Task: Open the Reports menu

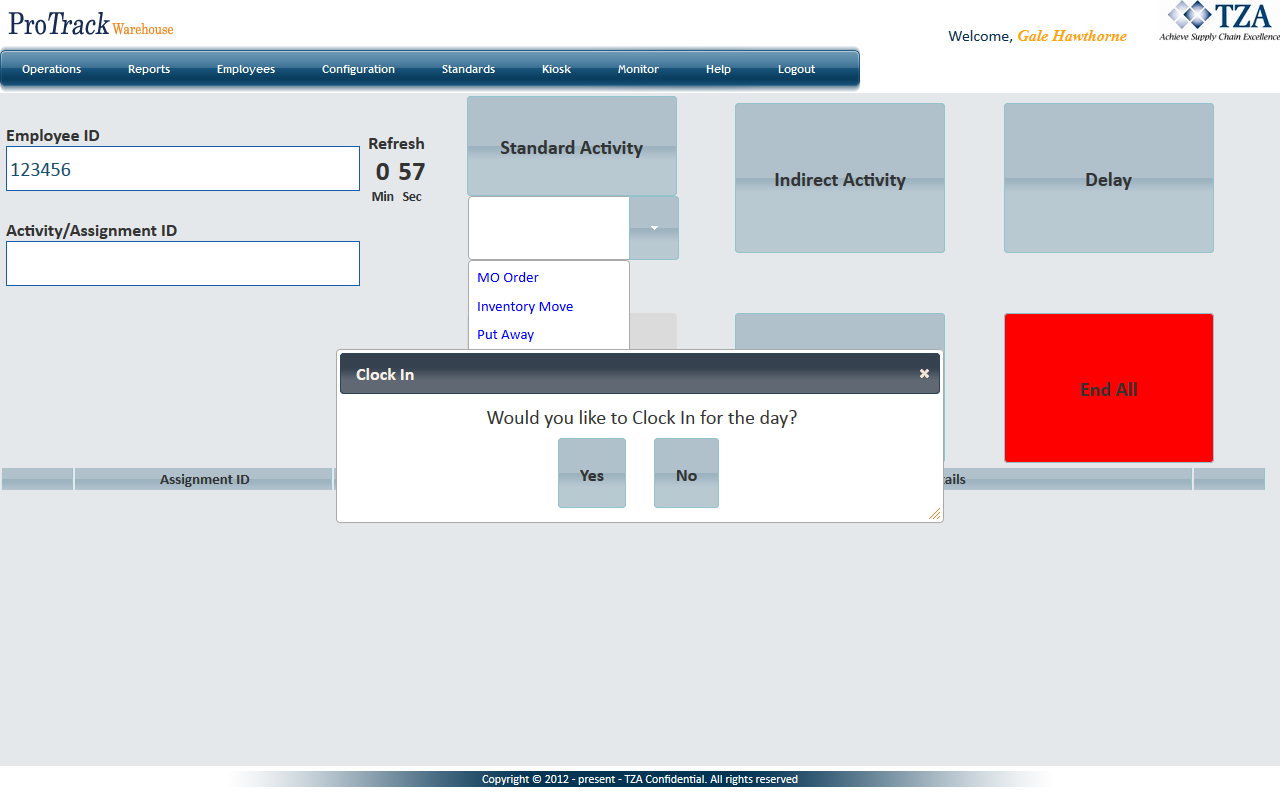Action: [x=149, y=69]
